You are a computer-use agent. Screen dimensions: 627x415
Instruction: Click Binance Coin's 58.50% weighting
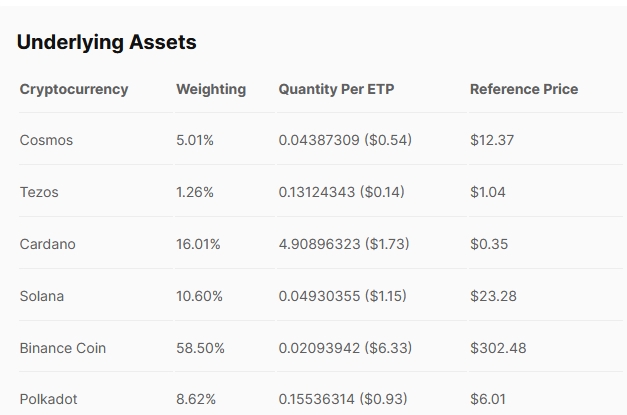200,348
